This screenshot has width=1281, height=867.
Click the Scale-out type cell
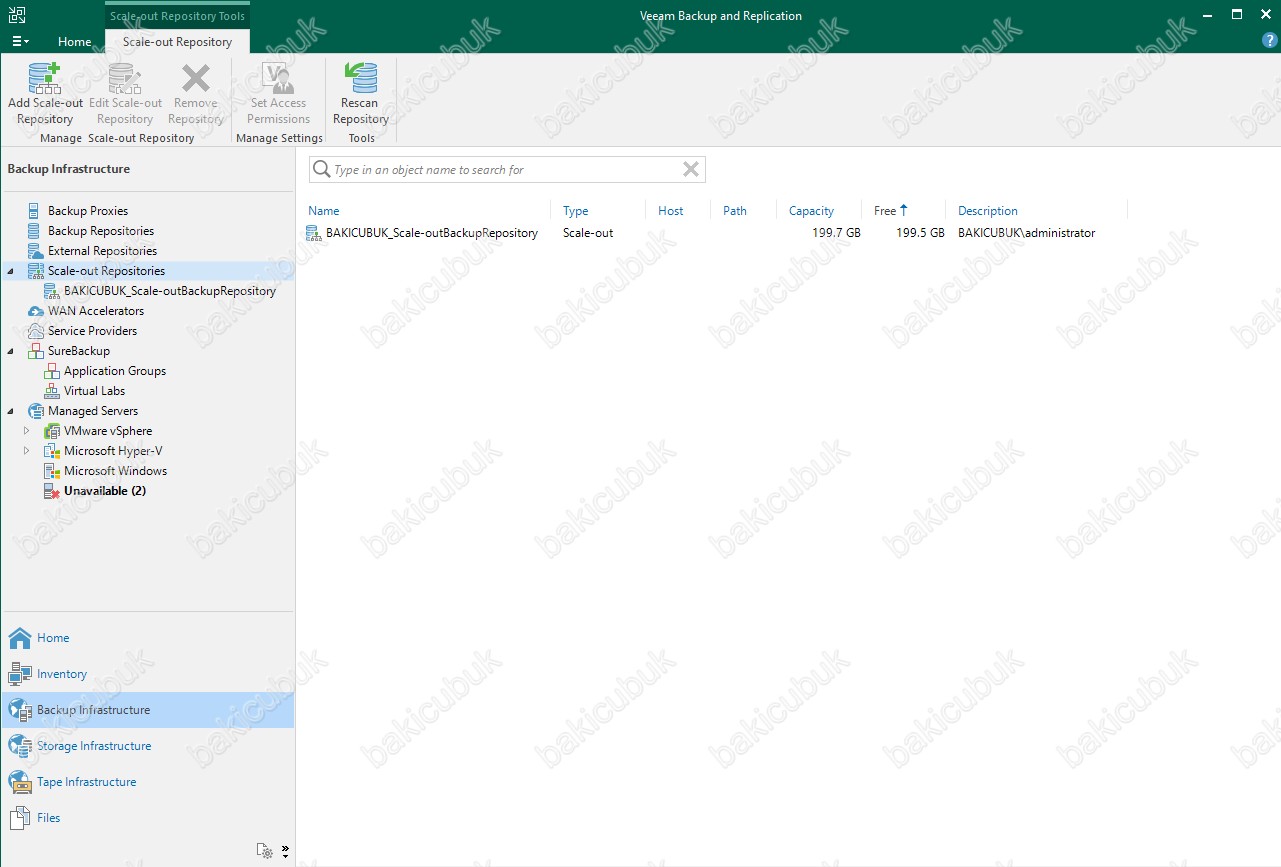[x=588, y=233]
